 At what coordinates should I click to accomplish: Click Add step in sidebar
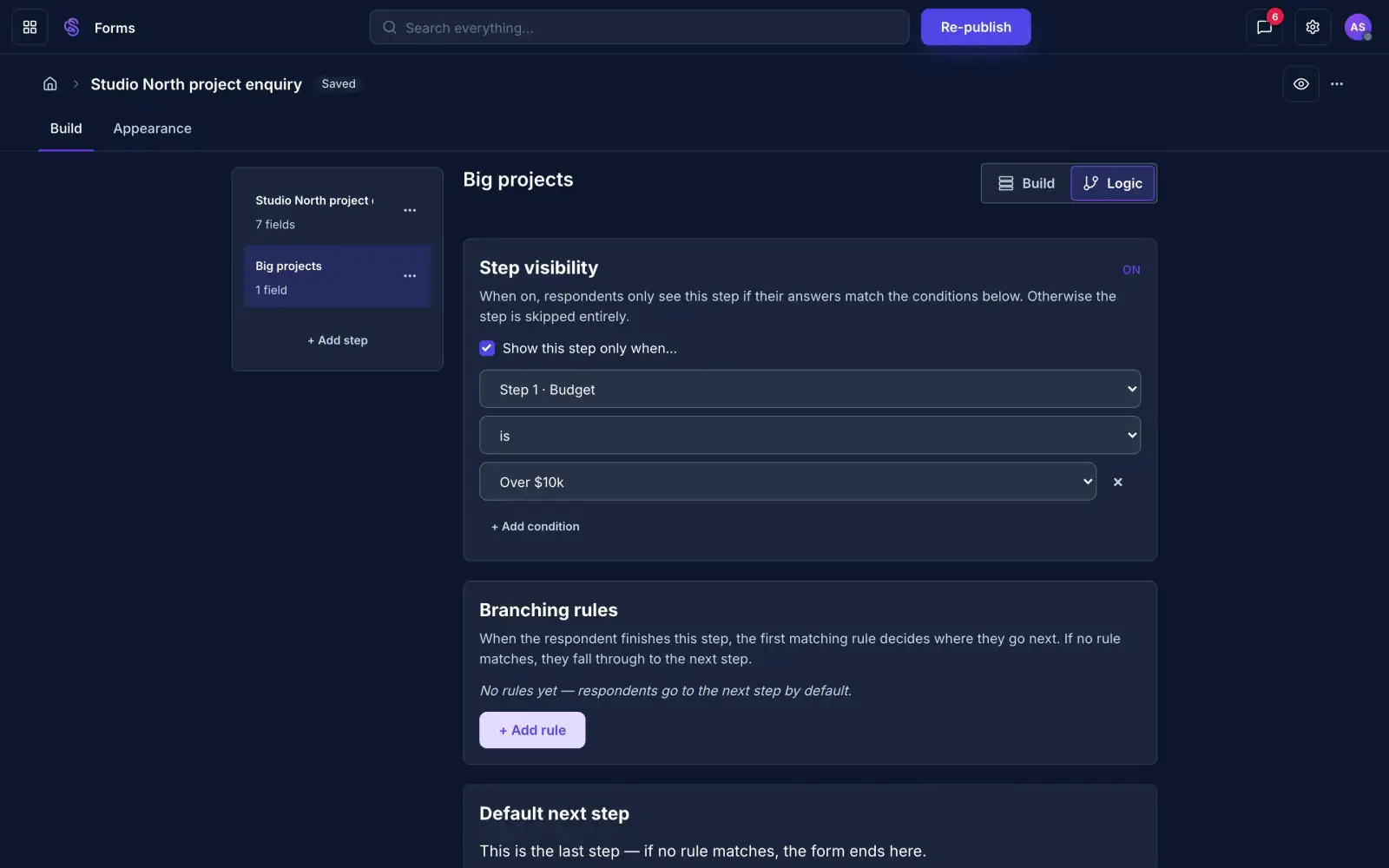pyautogui.click(x=338, y=340)
